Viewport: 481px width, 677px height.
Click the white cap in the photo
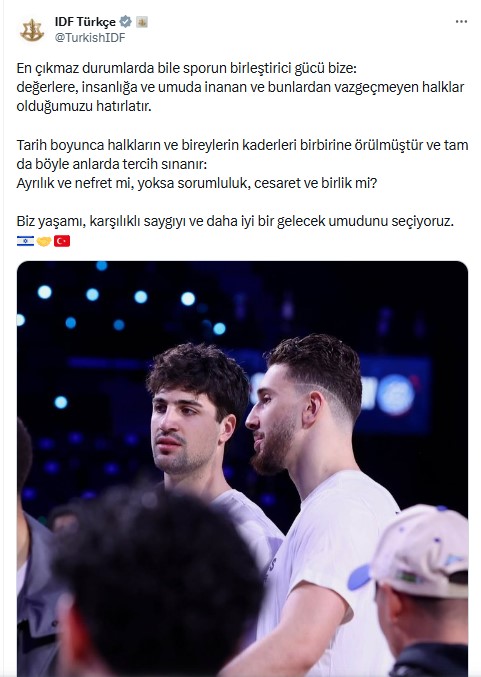pos(419,551)
